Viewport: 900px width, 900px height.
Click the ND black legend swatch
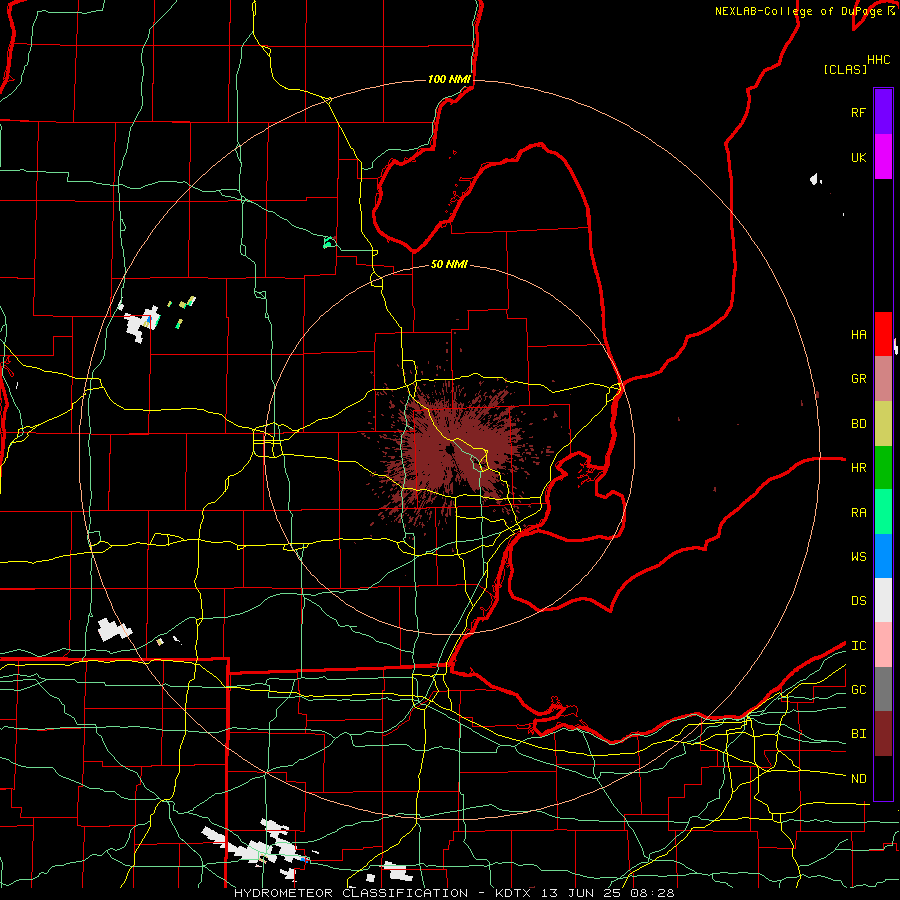tap(883, 778)
